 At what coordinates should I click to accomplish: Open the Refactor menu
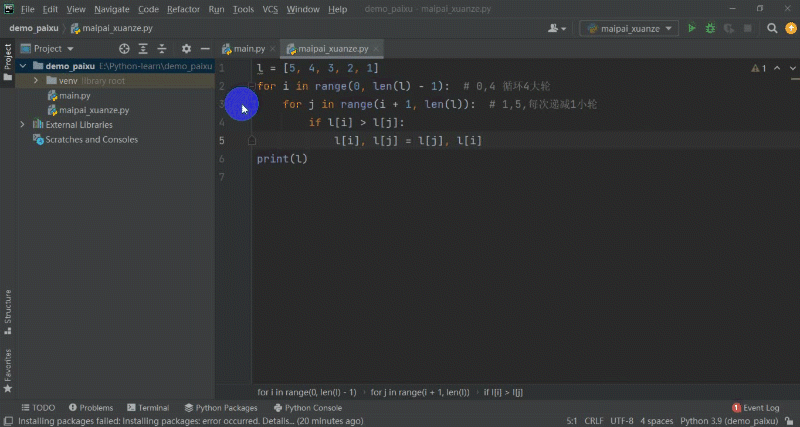(x=183, y=9)
